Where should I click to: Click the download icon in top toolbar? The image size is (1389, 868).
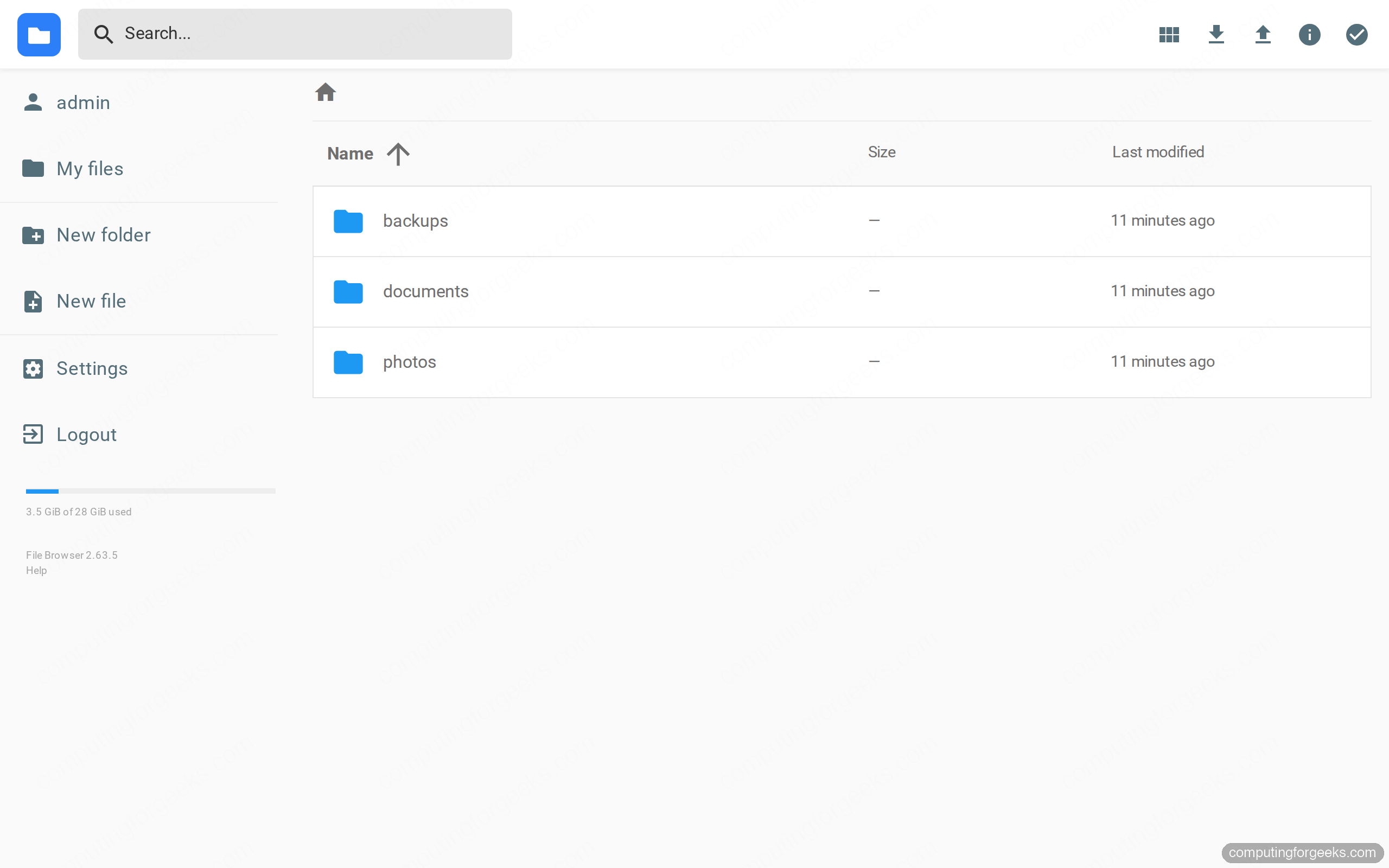pos(1216,34)
